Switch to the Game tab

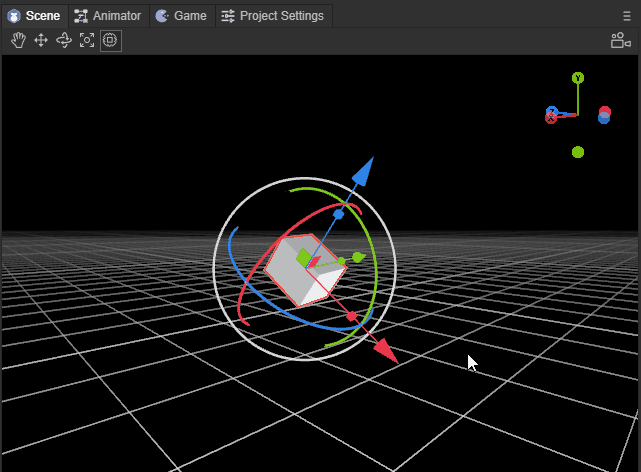click(x=181, y=16)
